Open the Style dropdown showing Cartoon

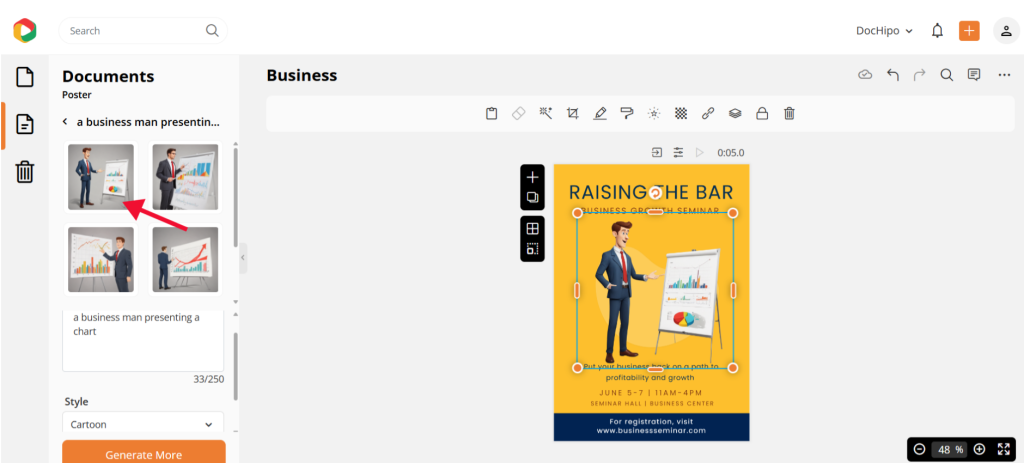(143, 424)
